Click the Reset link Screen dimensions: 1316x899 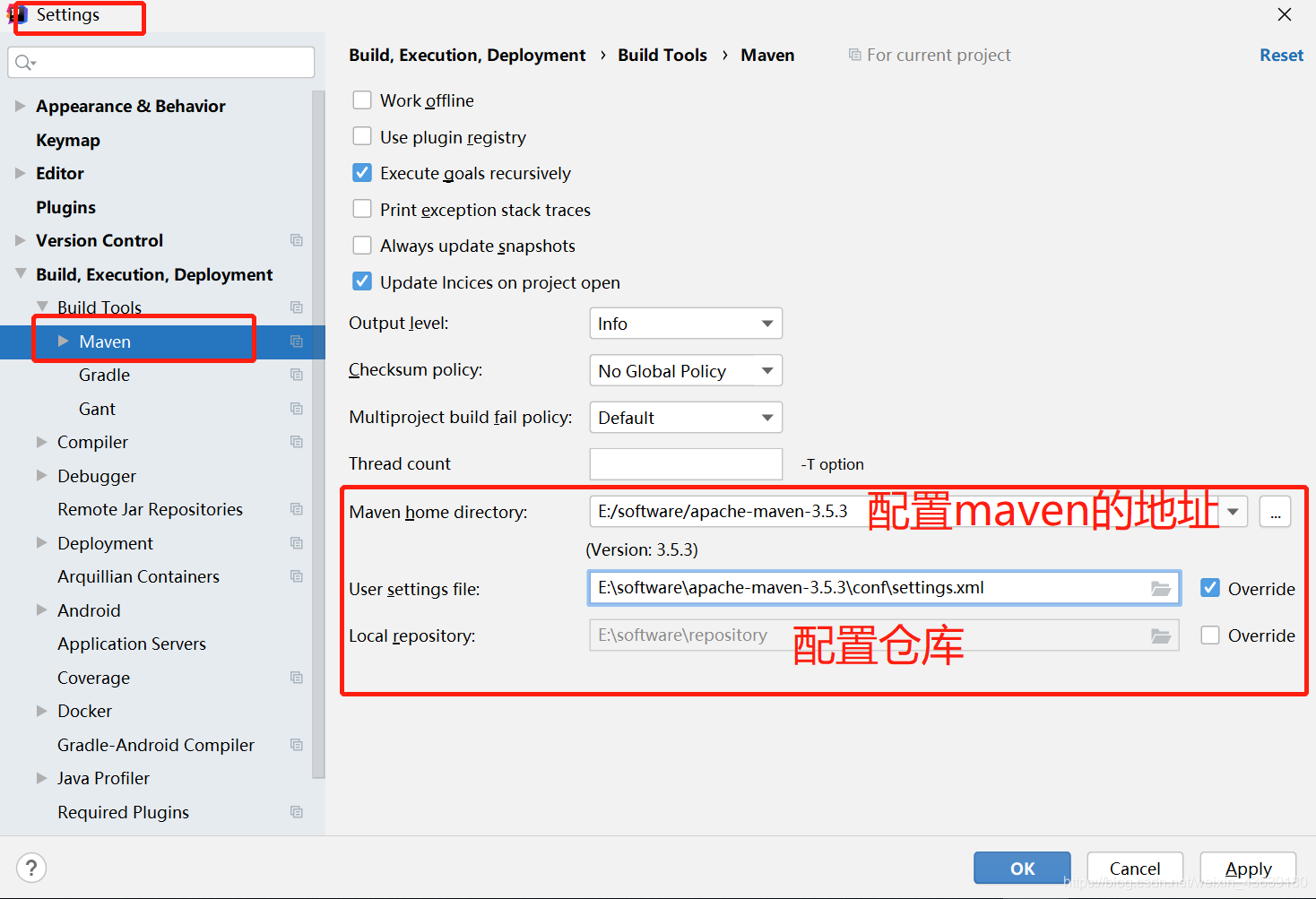[1281, 55]
